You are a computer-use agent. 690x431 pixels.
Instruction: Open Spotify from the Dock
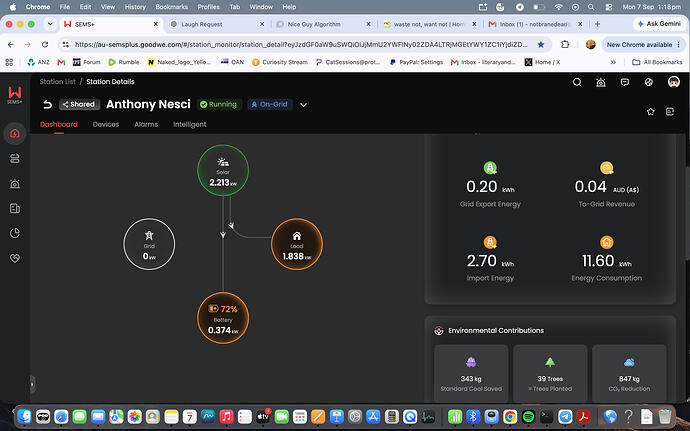[x=529, y=416]
